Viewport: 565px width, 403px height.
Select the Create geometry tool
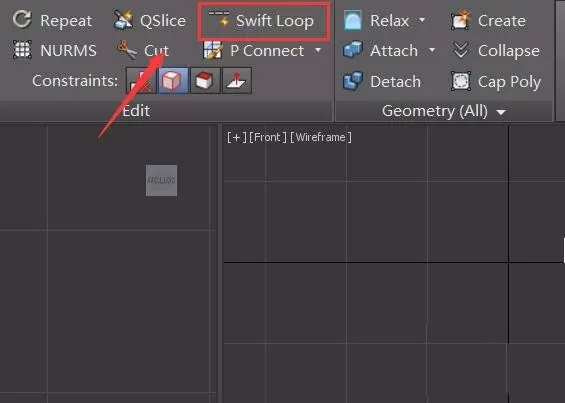[x=489, y=21]
